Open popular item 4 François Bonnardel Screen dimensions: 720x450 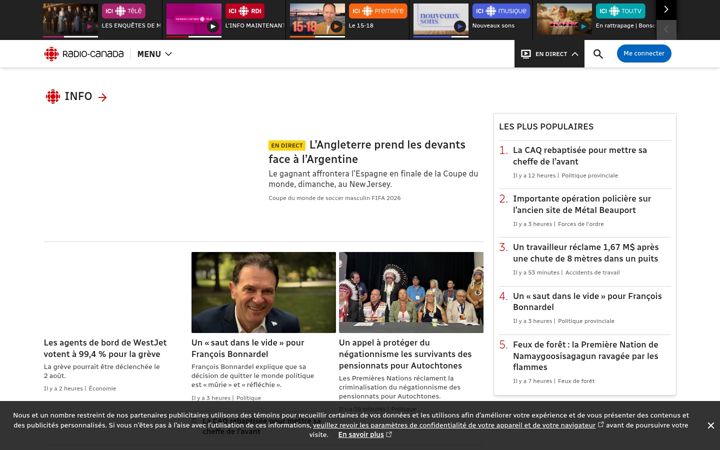coord(587,301)
